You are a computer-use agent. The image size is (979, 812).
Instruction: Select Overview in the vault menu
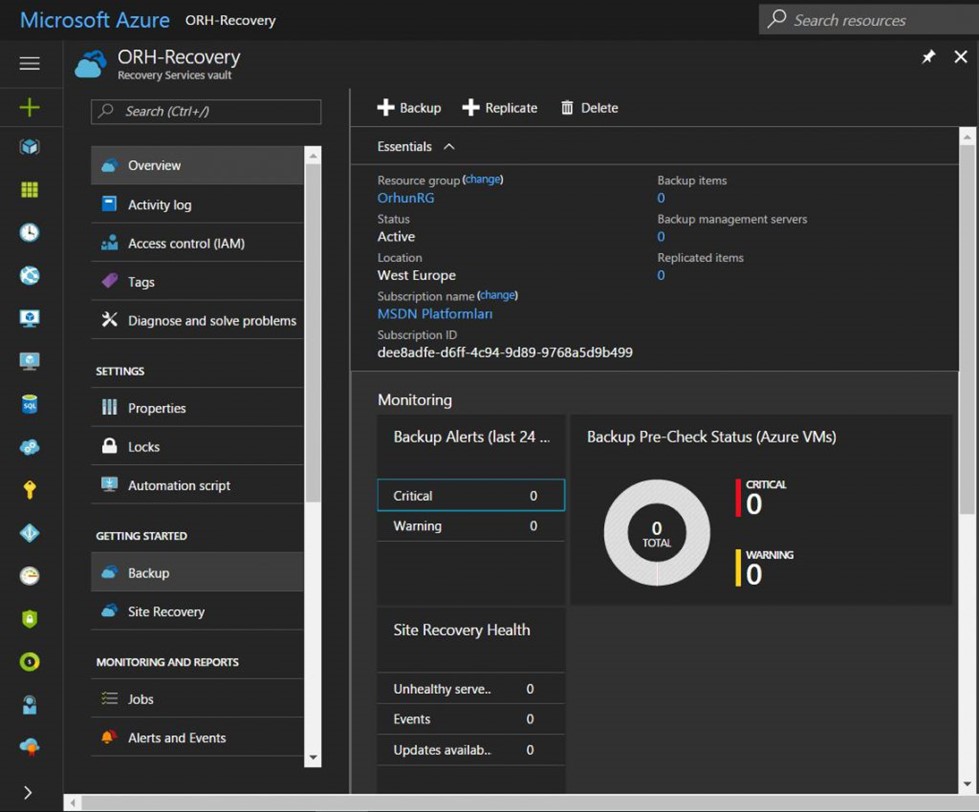(x=197, y=165)
